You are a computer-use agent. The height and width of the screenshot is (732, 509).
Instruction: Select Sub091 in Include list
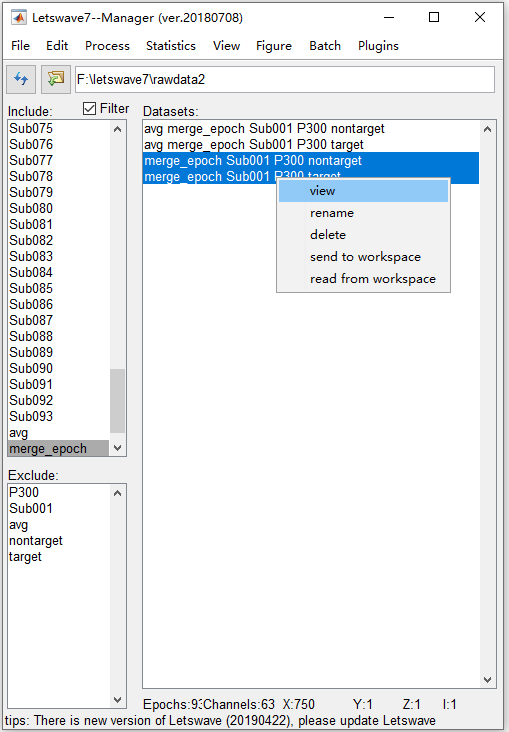pos(59,384)
